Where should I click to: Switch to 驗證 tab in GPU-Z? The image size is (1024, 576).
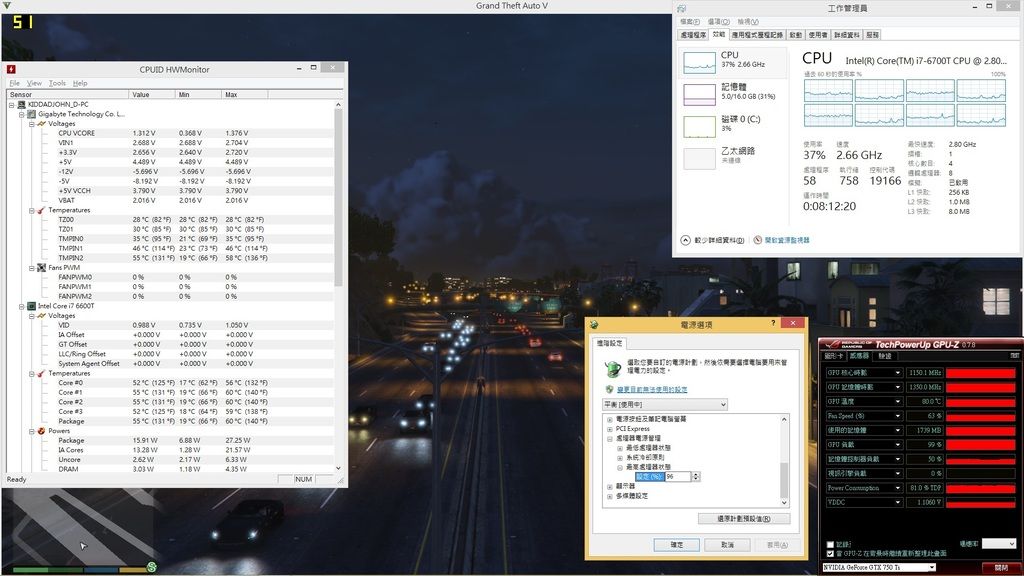(884, 357)
